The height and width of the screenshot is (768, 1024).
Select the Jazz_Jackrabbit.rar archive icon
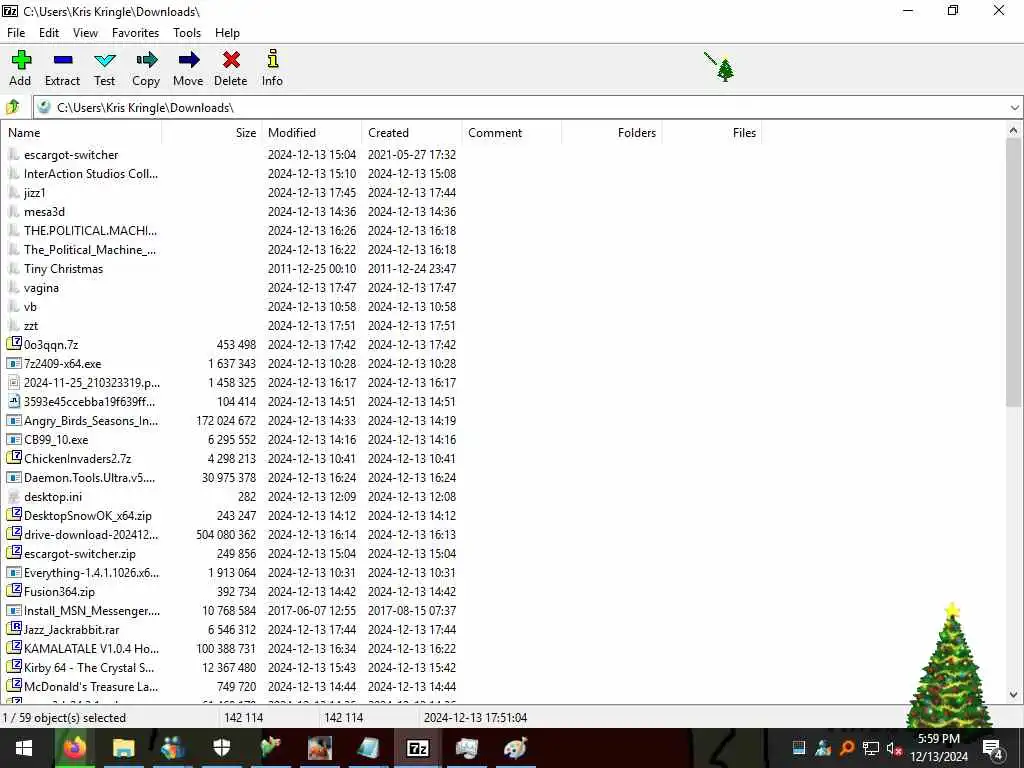pos(14,630)
